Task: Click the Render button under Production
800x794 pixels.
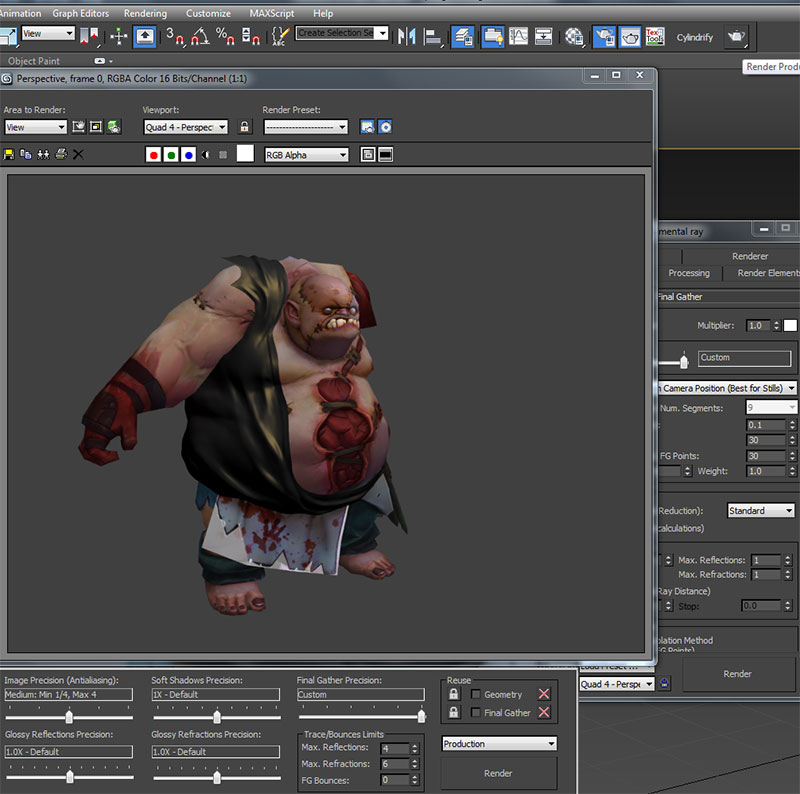Action: tap(498, 773)
